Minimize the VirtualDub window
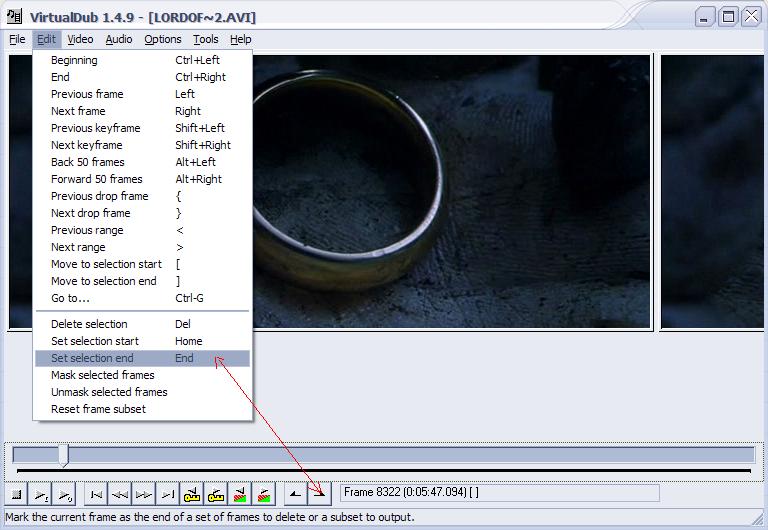The image size is (768, 530). [705, 17]
